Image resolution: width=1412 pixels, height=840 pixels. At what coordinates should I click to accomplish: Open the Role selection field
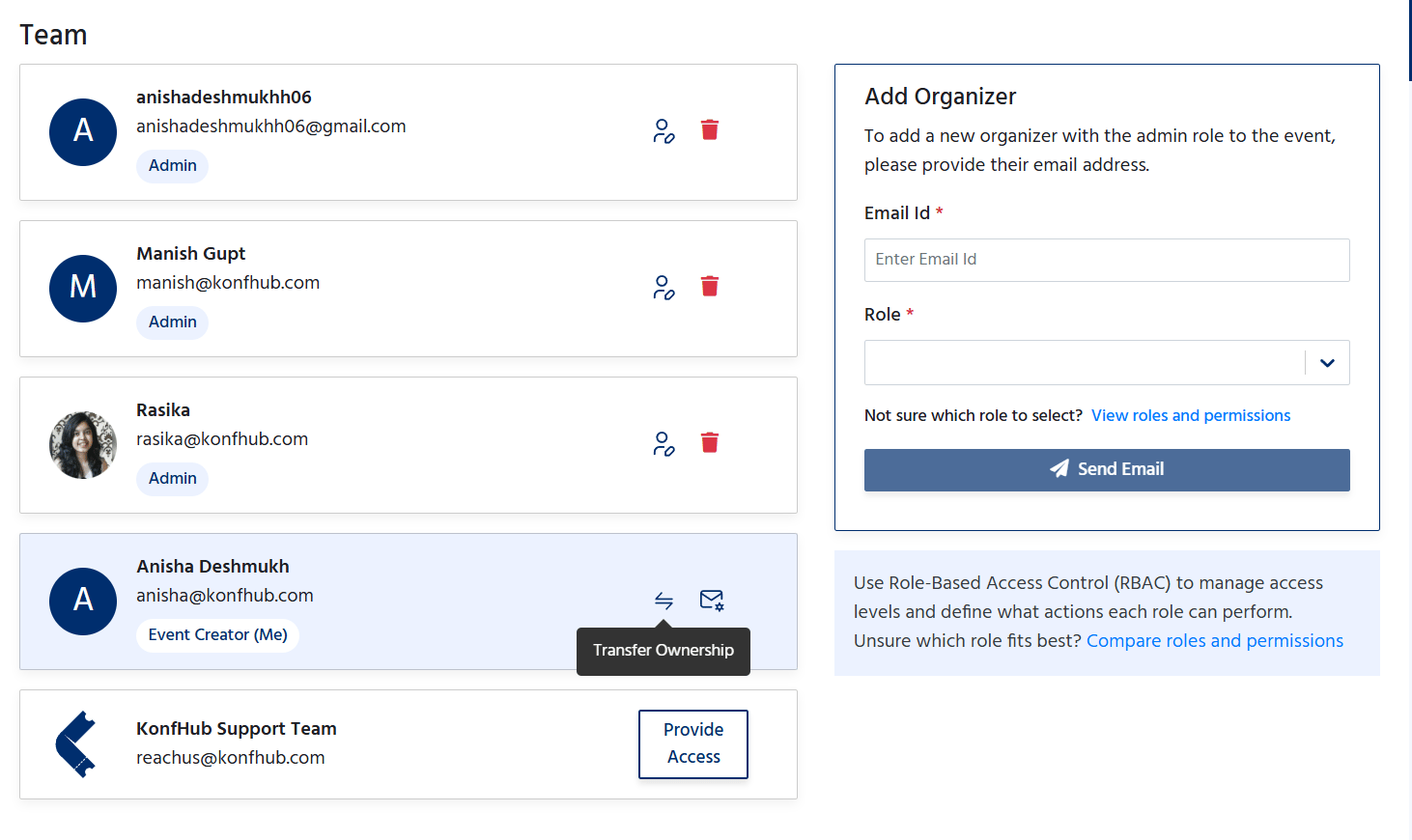pos(1107,363)
